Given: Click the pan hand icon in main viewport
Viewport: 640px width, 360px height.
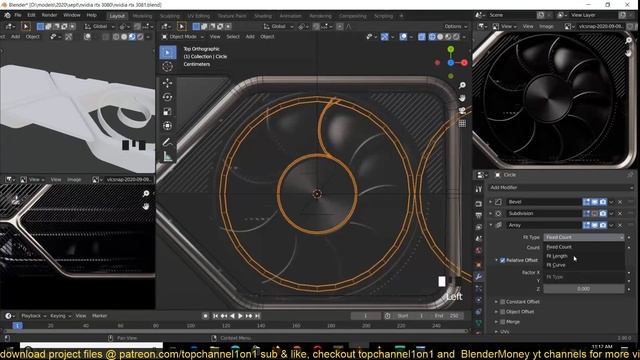Looking at the screenshot, I should [x=462, y=98].
